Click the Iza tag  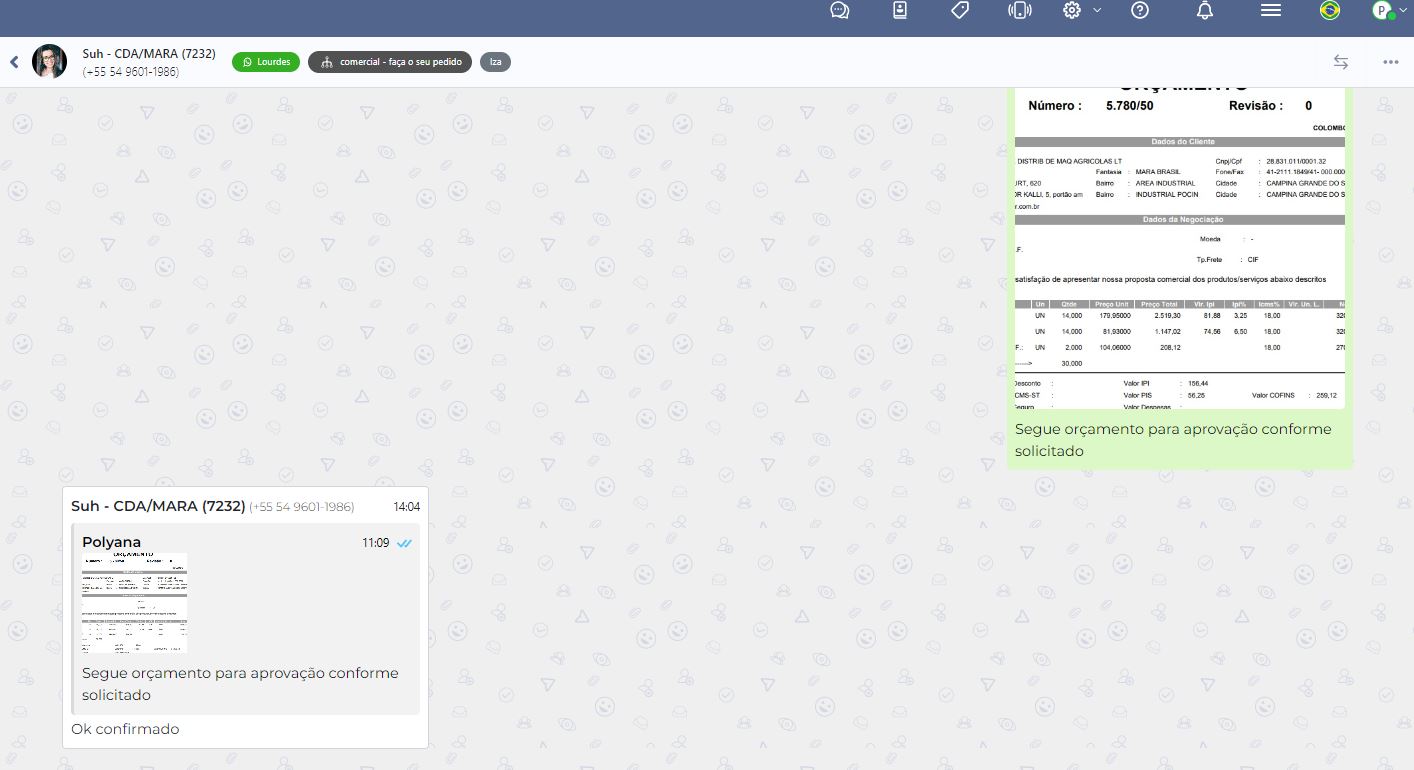click(x=495, y=62)
